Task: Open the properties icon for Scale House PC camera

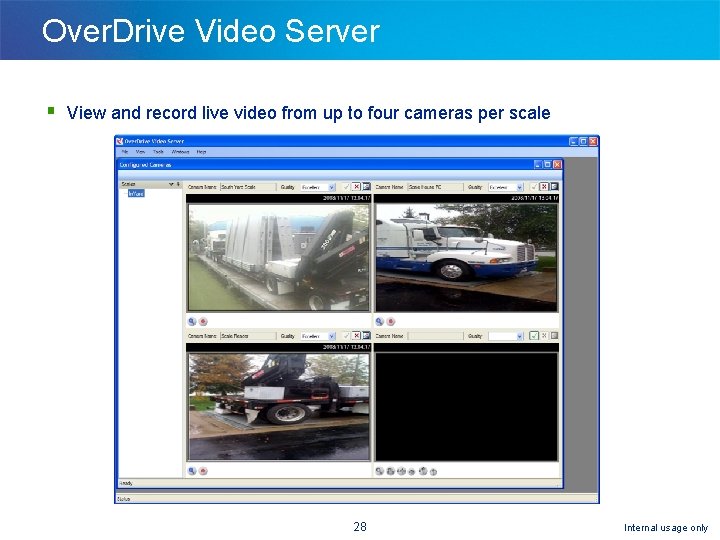Action: point(554,187)
